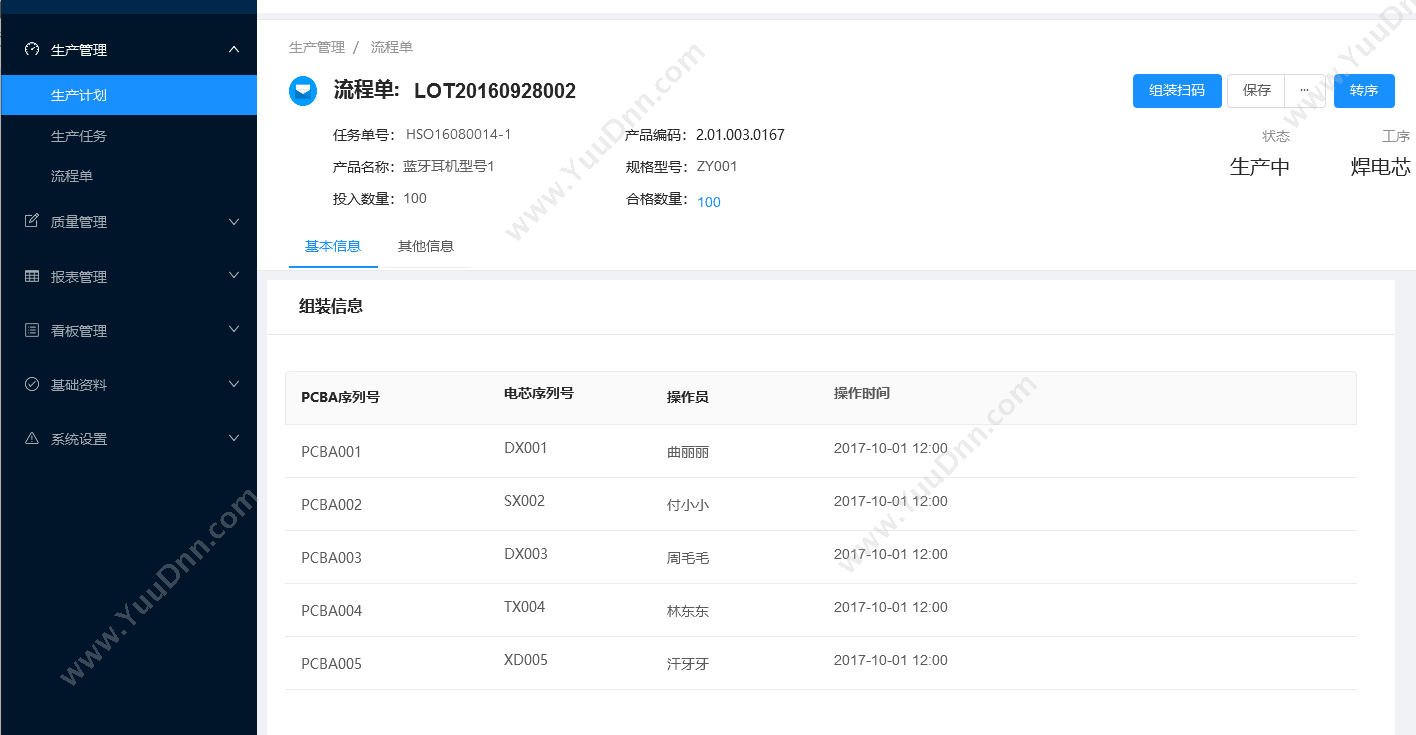Switch to the 其他信息 tab
The image size is (1416, 735).
[426, 246]
